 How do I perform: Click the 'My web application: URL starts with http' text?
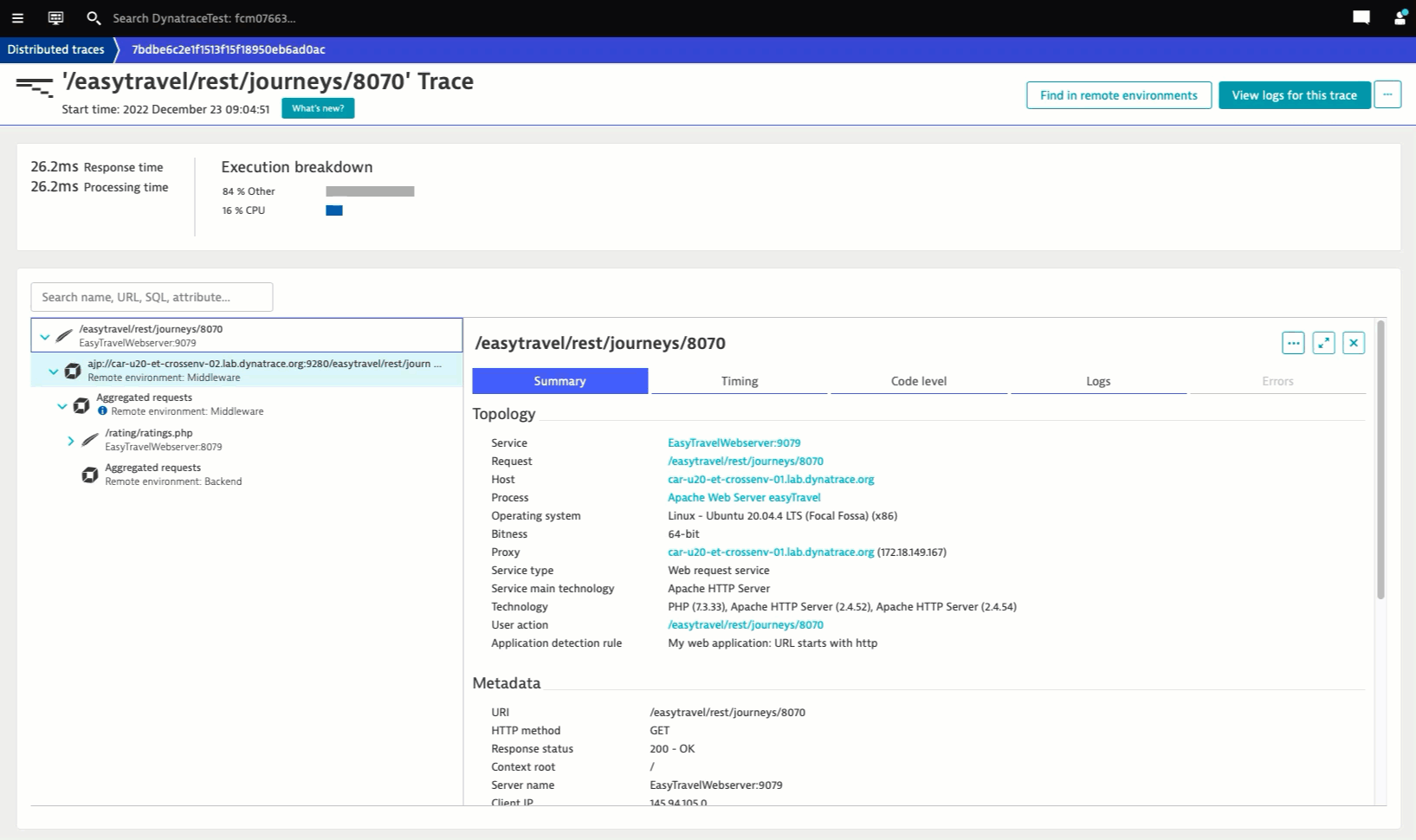click(x=773, y=643)
